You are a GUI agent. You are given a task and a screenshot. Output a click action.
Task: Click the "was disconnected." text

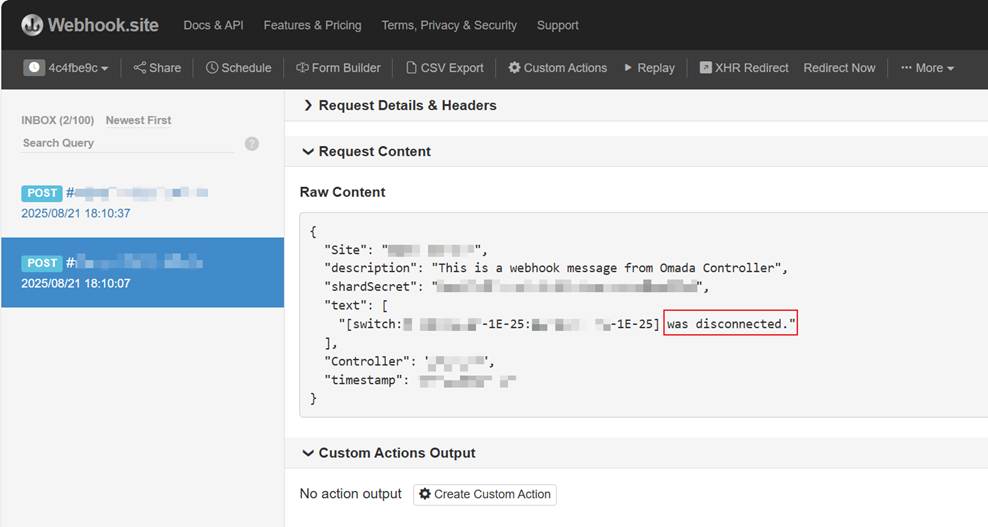[x=730, y=323]
